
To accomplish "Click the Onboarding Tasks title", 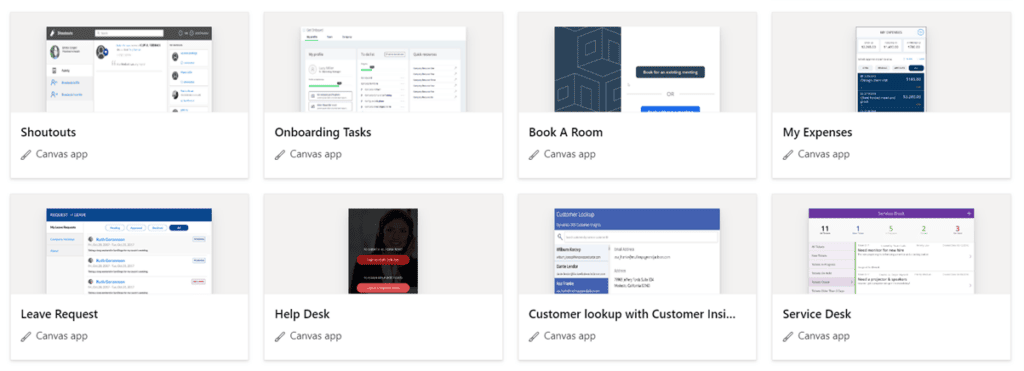I will pyautogui.click(x=323, y=133).
